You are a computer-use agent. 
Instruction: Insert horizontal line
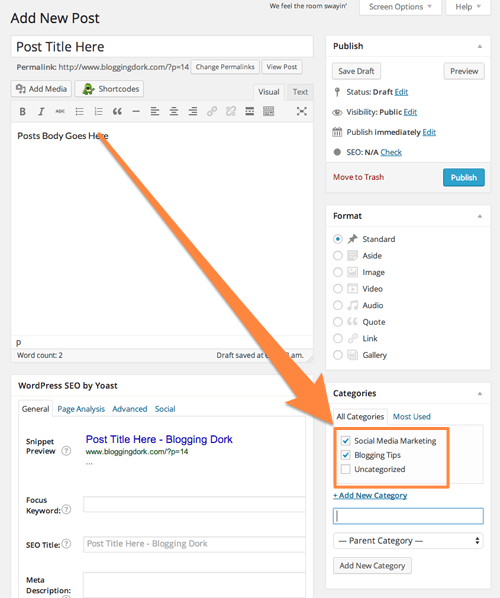click(x=136, y=111)
